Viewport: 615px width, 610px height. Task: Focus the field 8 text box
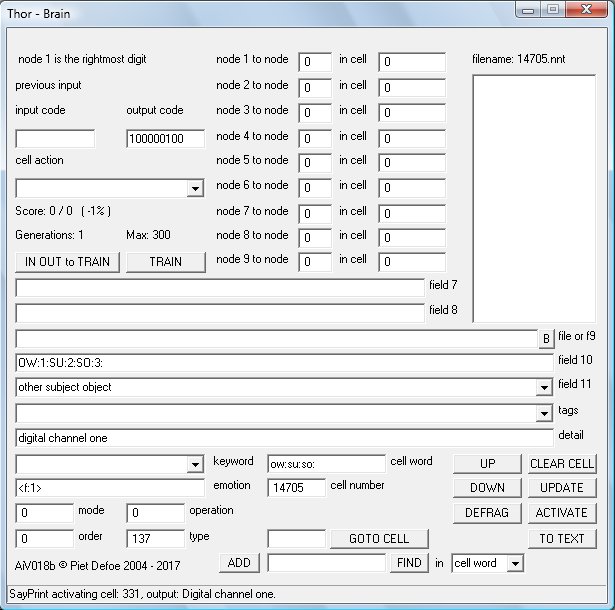tap(220, 313)
